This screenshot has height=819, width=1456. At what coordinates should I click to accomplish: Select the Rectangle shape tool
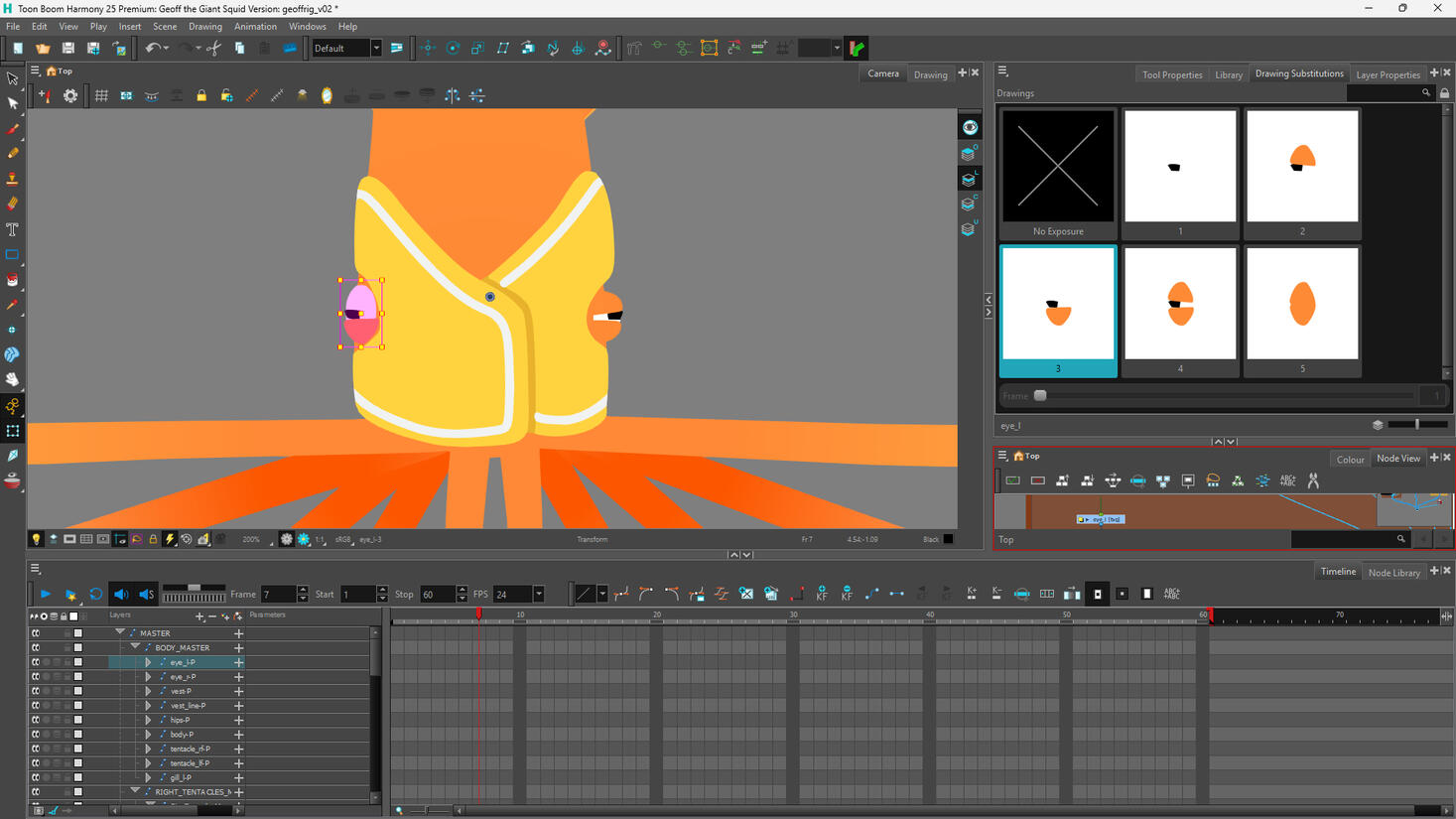[x=13, y=255]
